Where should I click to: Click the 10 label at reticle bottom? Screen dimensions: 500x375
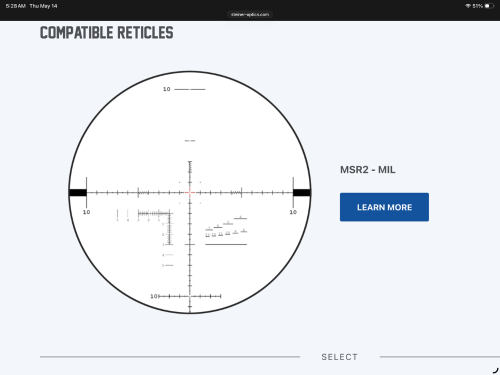(x=154, y=296)
